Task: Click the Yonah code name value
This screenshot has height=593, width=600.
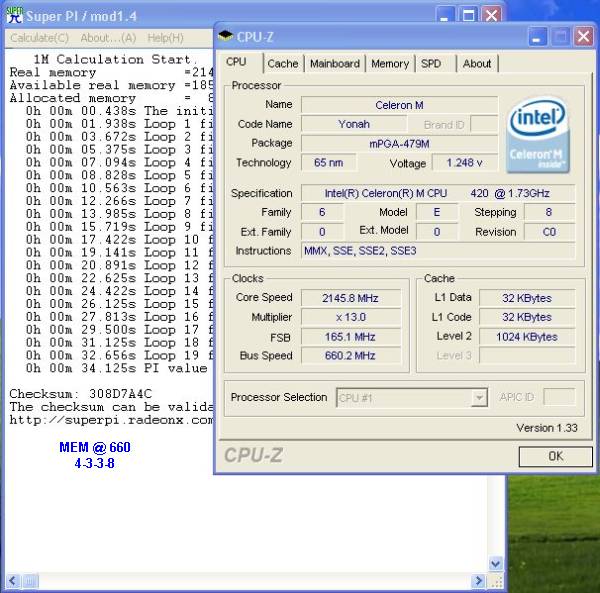Action: [x=354, y=124]
